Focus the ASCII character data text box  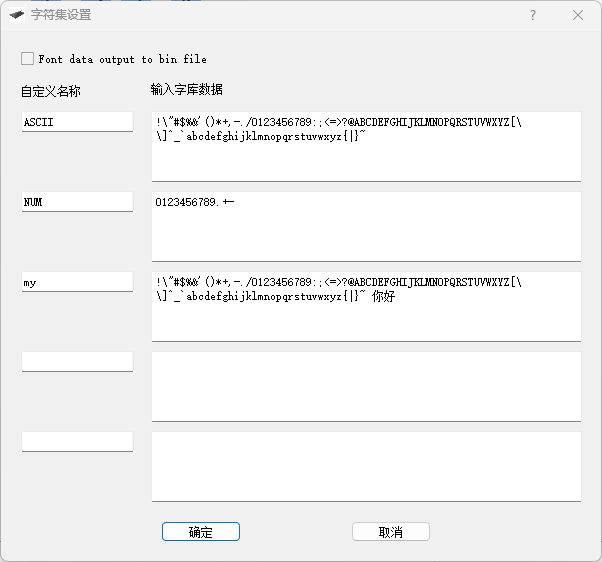pyautogui.click(x=366, y=158)
